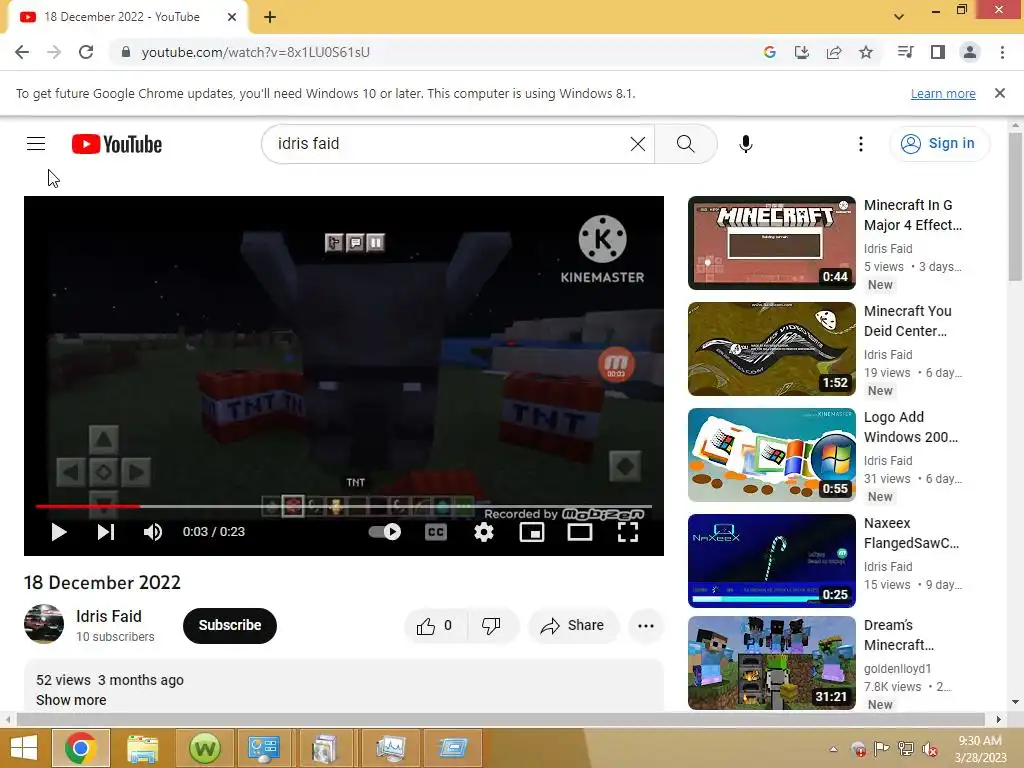Open the YouTube guide hamburger menu
Viewport: 1024px width, 768px height.
(36, 144)
